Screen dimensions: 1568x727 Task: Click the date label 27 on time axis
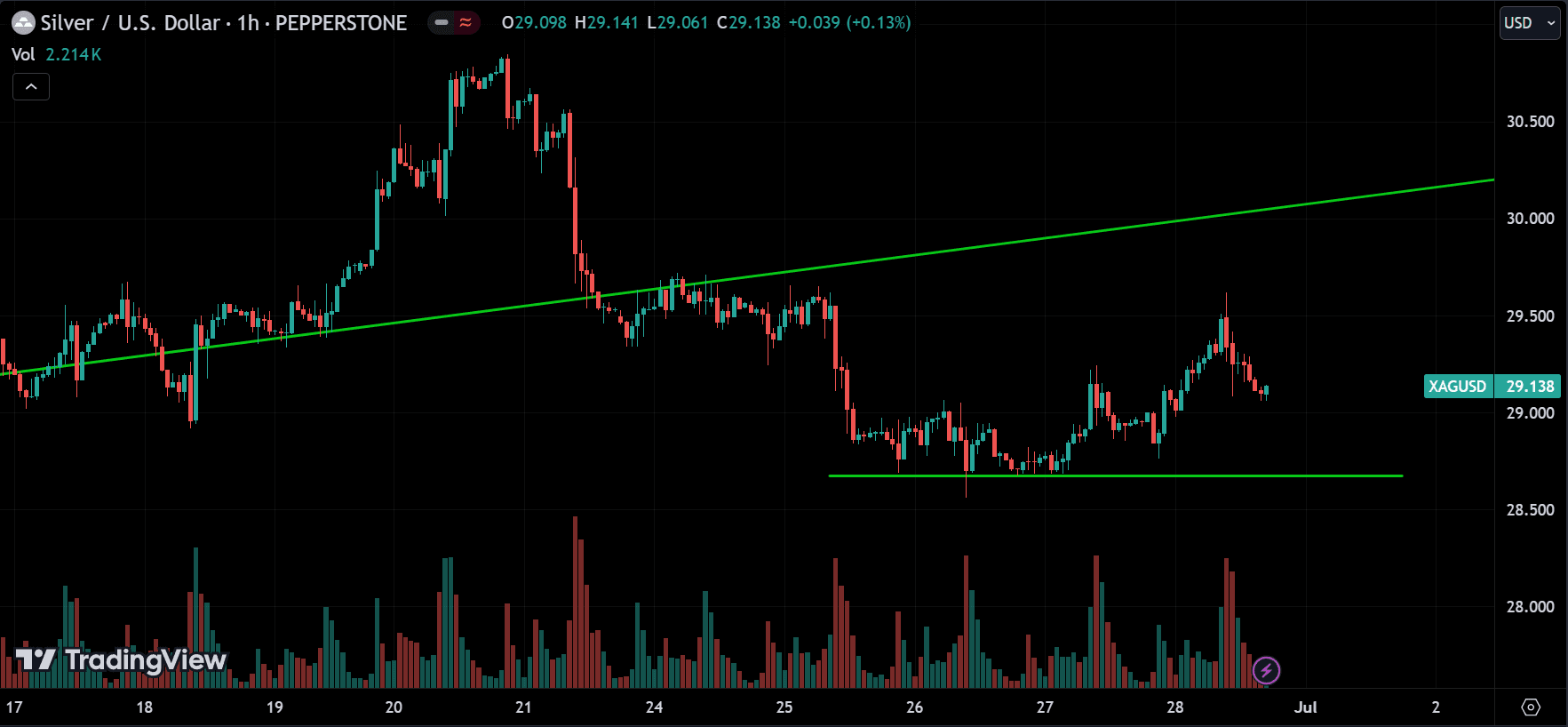click(1045, 707)
